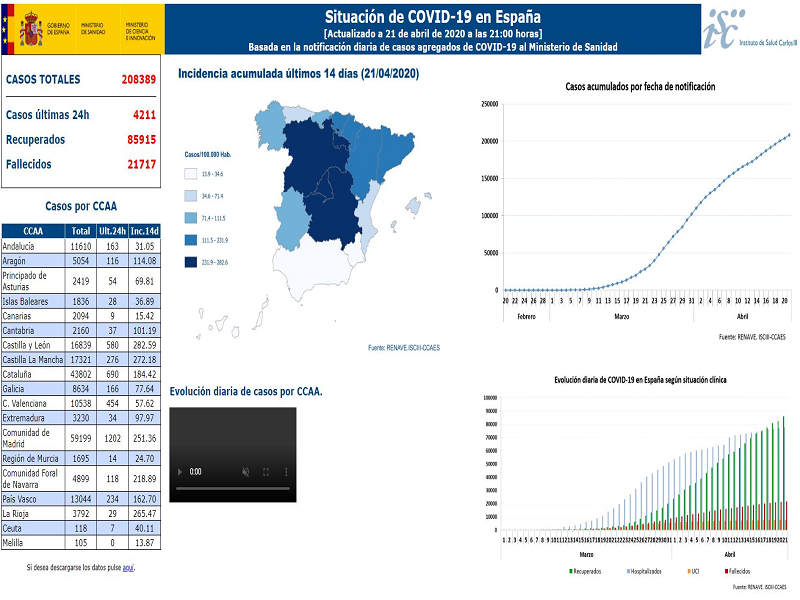
Task: Select the 34.6 - 71.4 legend color swatch
Action: point(190,196)
